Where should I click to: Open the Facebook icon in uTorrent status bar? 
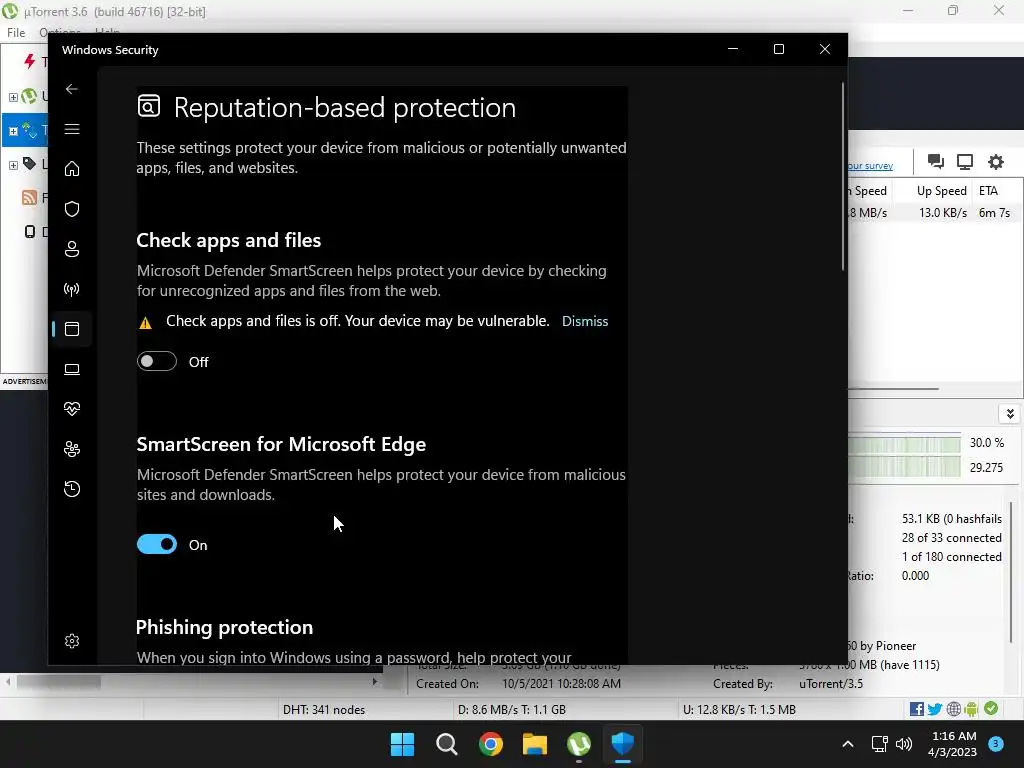917,709
